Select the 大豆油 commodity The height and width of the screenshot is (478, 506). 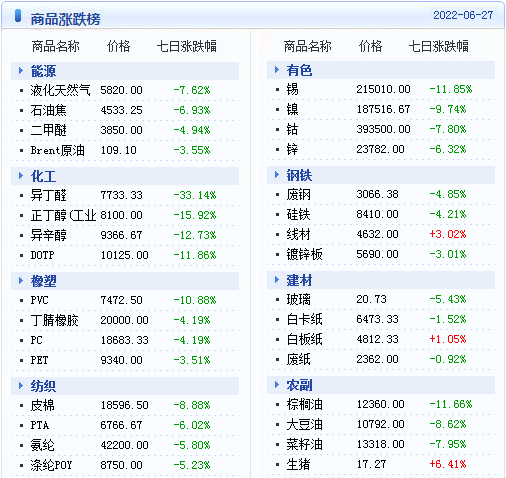[x=304, y=424]
